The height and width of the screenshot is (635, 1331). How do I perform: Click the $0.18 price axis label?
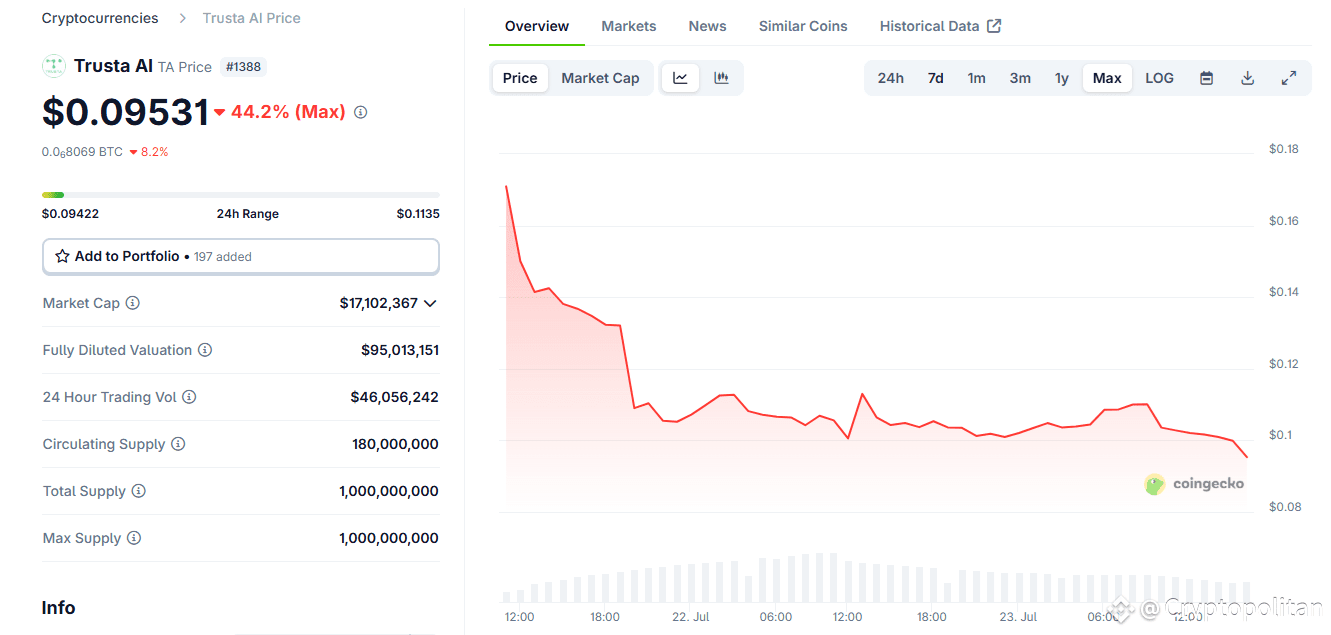click(1284, 149)
